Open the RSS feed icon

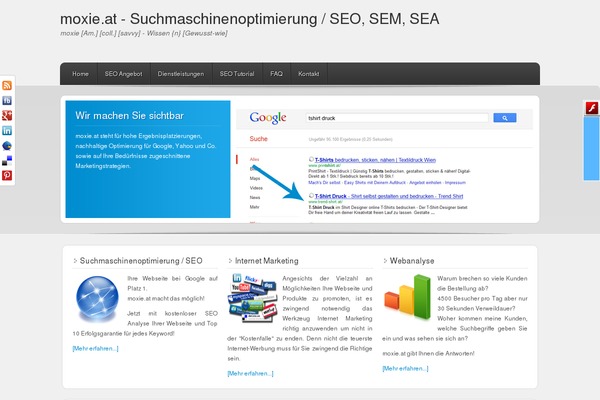[x=7, y=85]
